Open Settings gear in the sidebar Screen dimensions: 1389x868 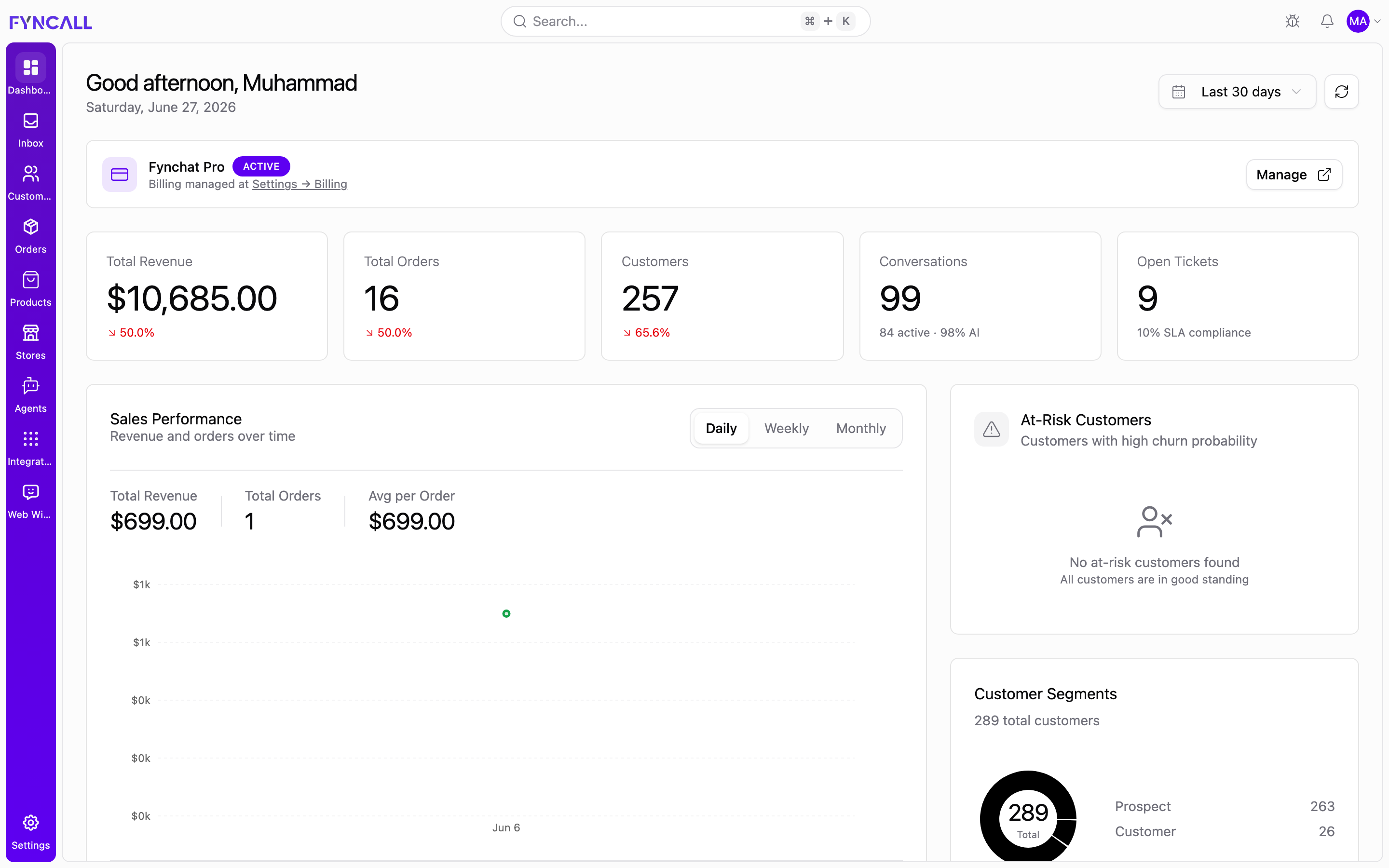tap(30, 823)
